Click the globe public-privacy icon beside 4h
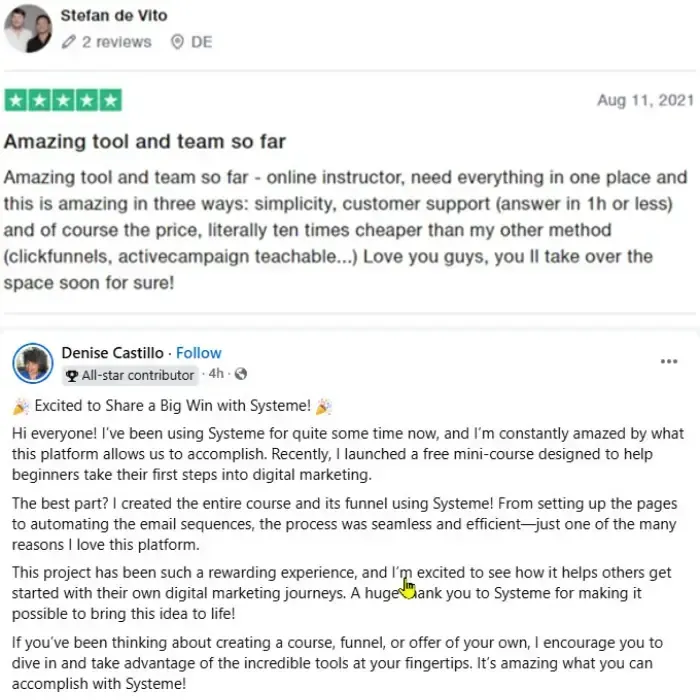 [x=241, y=374]
